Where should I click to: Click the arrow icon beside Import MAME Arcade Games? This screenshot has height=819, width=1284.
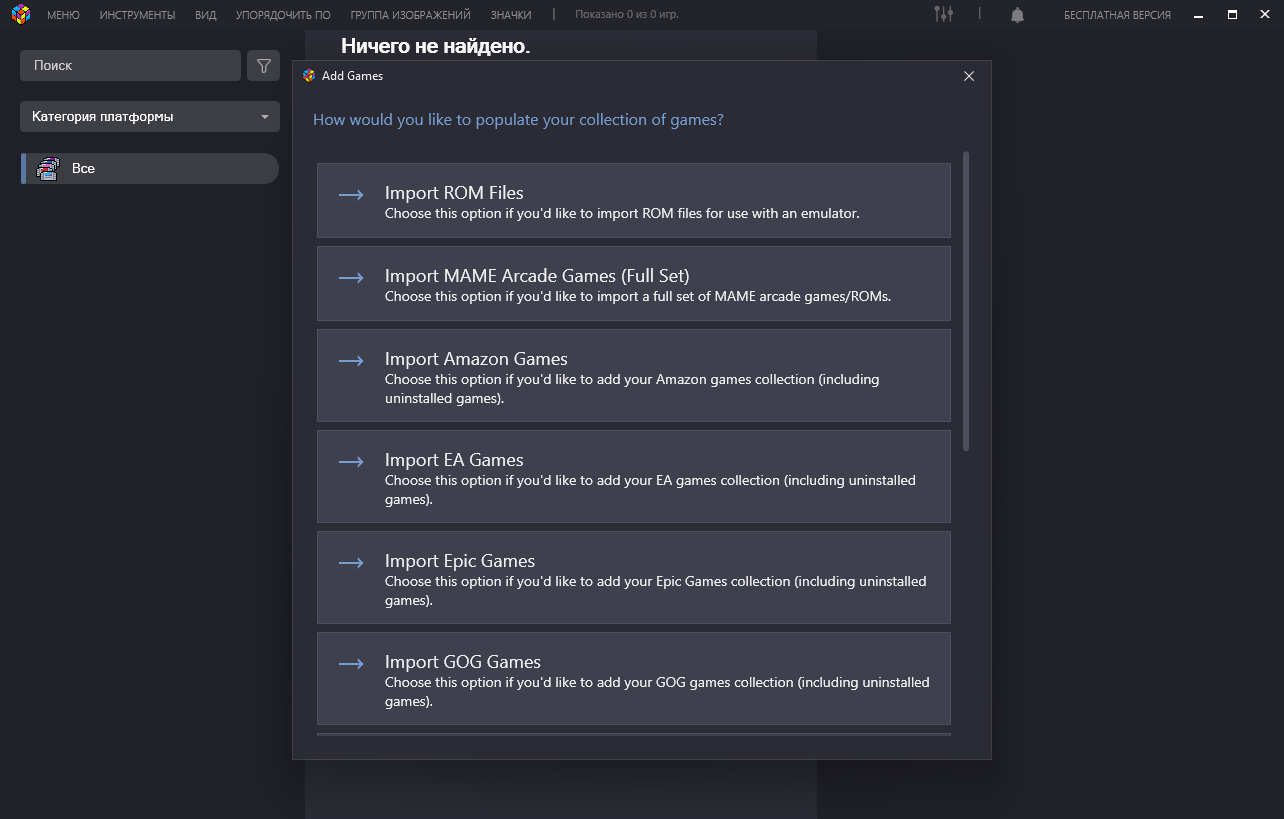coord(351,278)
